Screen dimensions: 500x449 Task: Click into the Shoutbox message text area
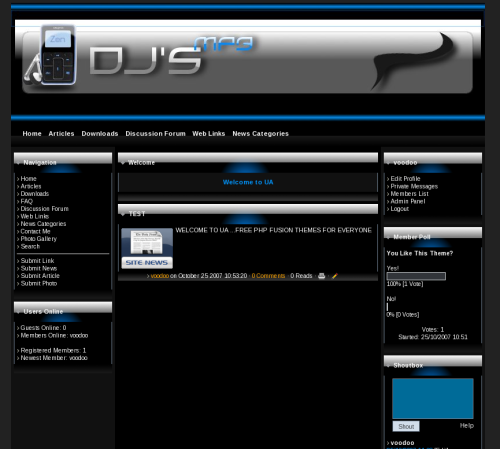(433, 398)
